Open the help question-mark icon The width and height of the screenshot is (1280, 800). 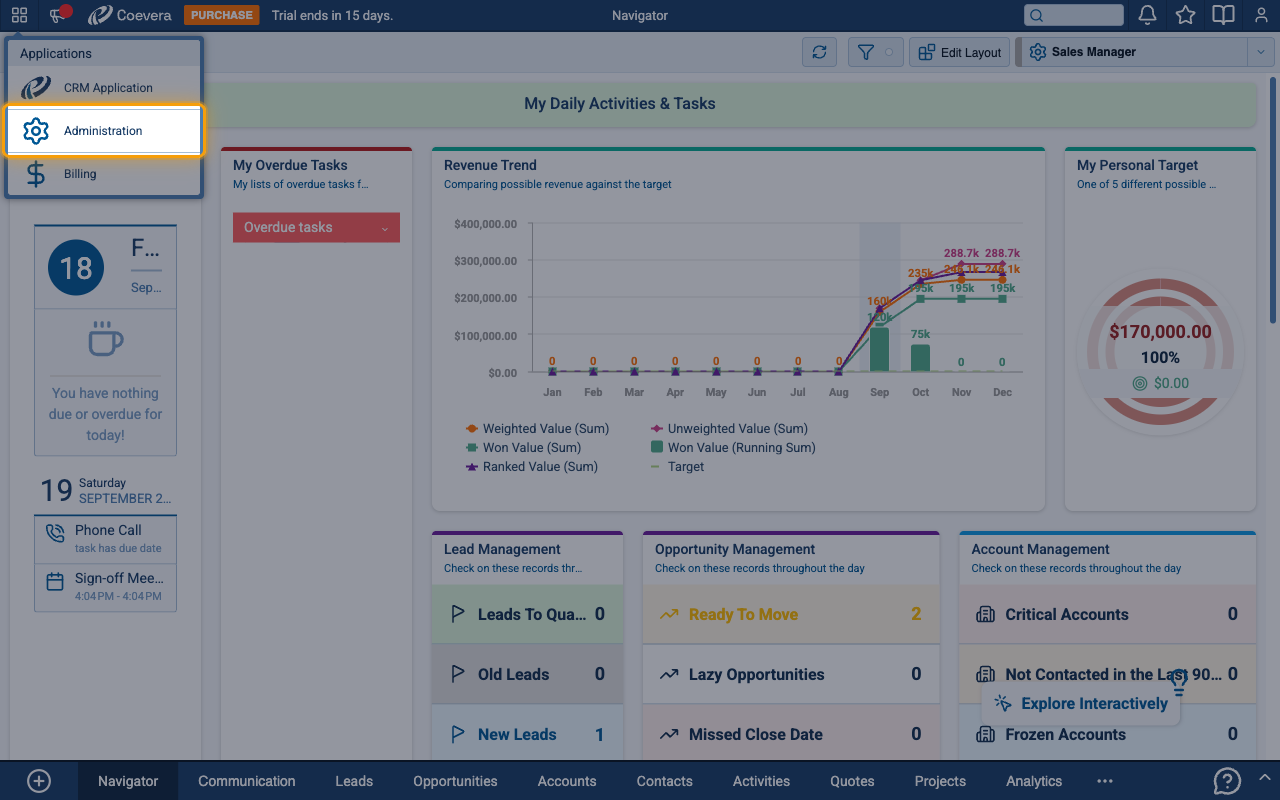[x=1227, y=781]
